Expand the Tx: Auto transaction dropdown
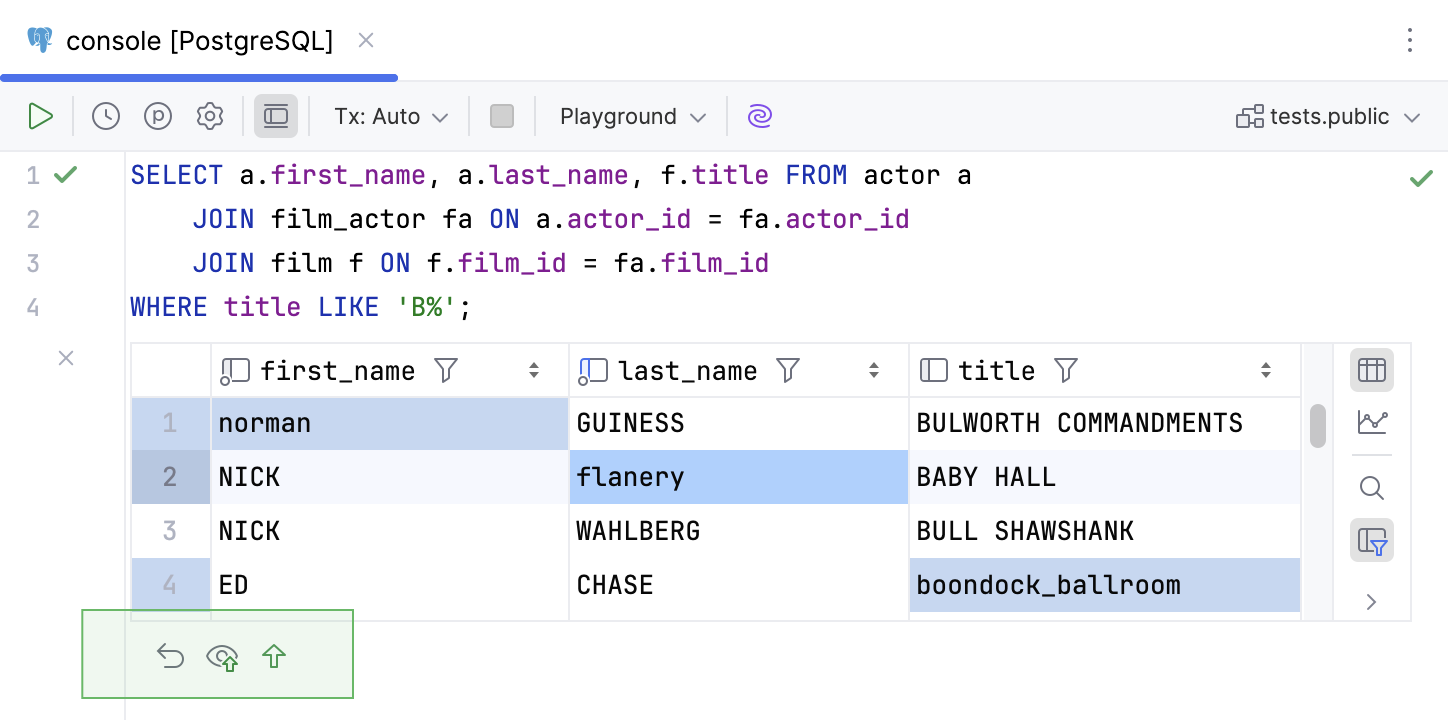This screenshot has height=720, width=1448. tap(391, 117)
